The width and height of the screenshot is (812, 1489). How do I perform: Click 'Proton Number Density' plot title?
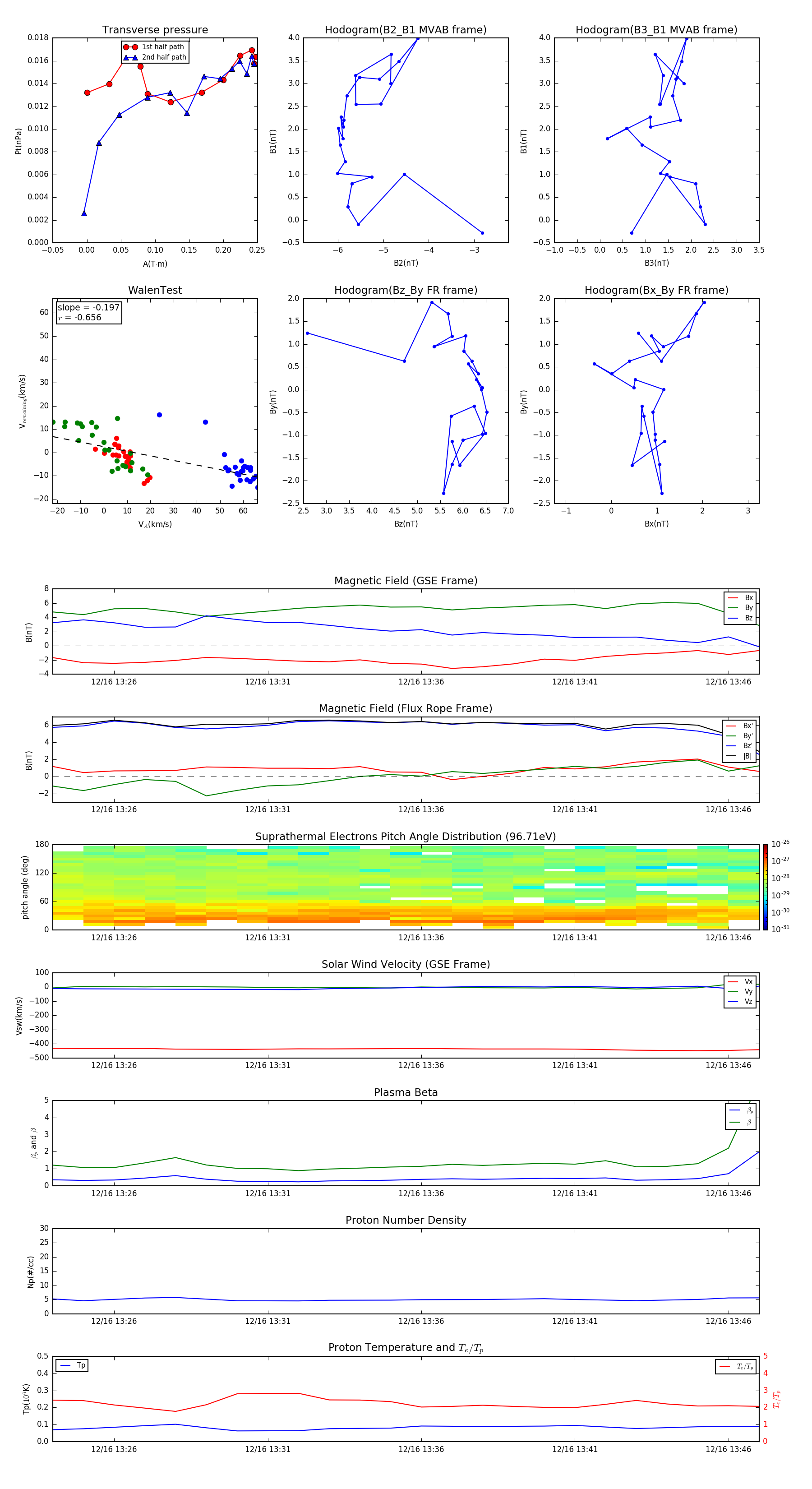coord(406,1220)
